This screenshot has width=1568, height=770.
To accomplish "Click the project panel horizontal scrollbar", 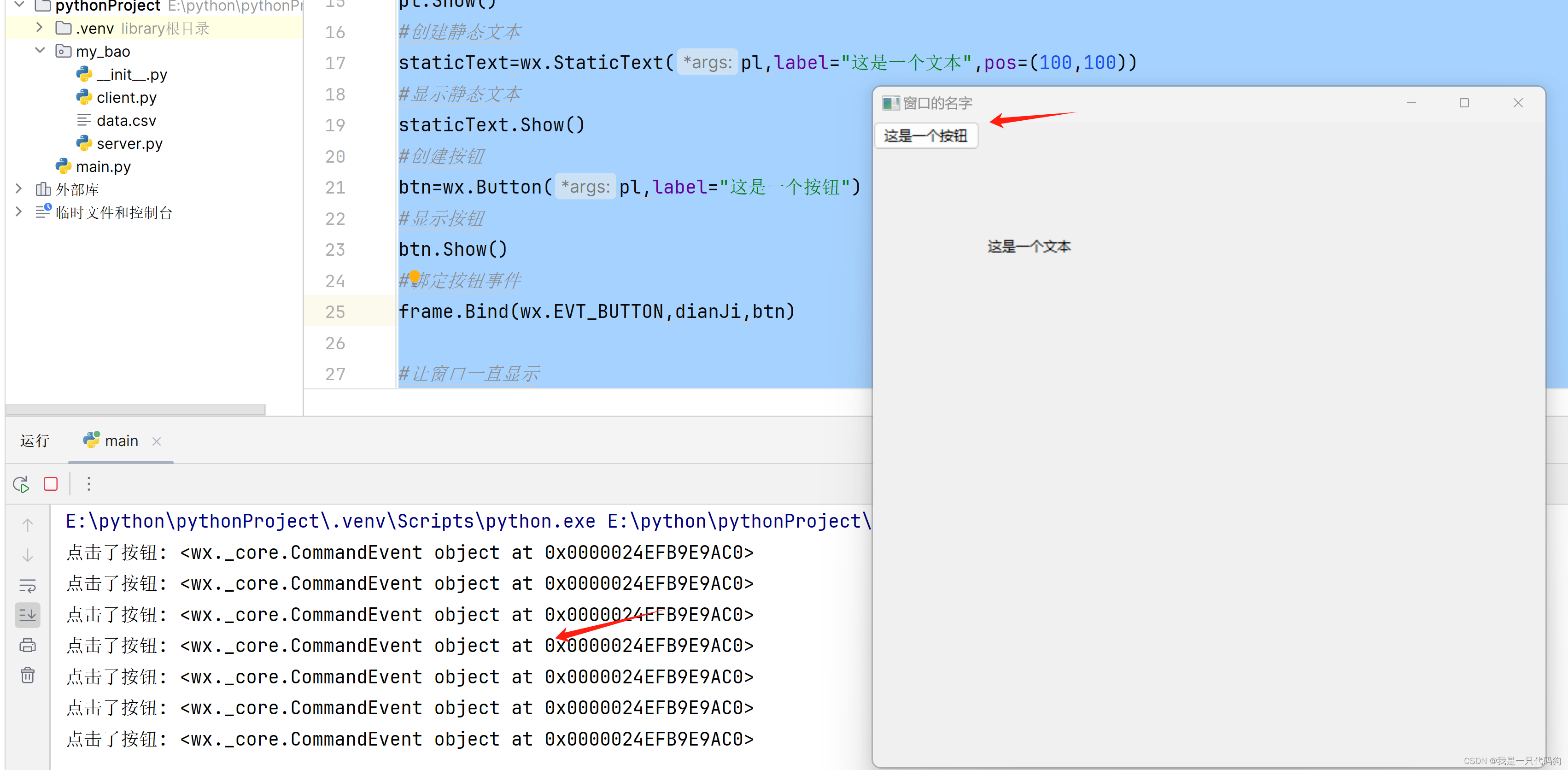I will [134, 410].
